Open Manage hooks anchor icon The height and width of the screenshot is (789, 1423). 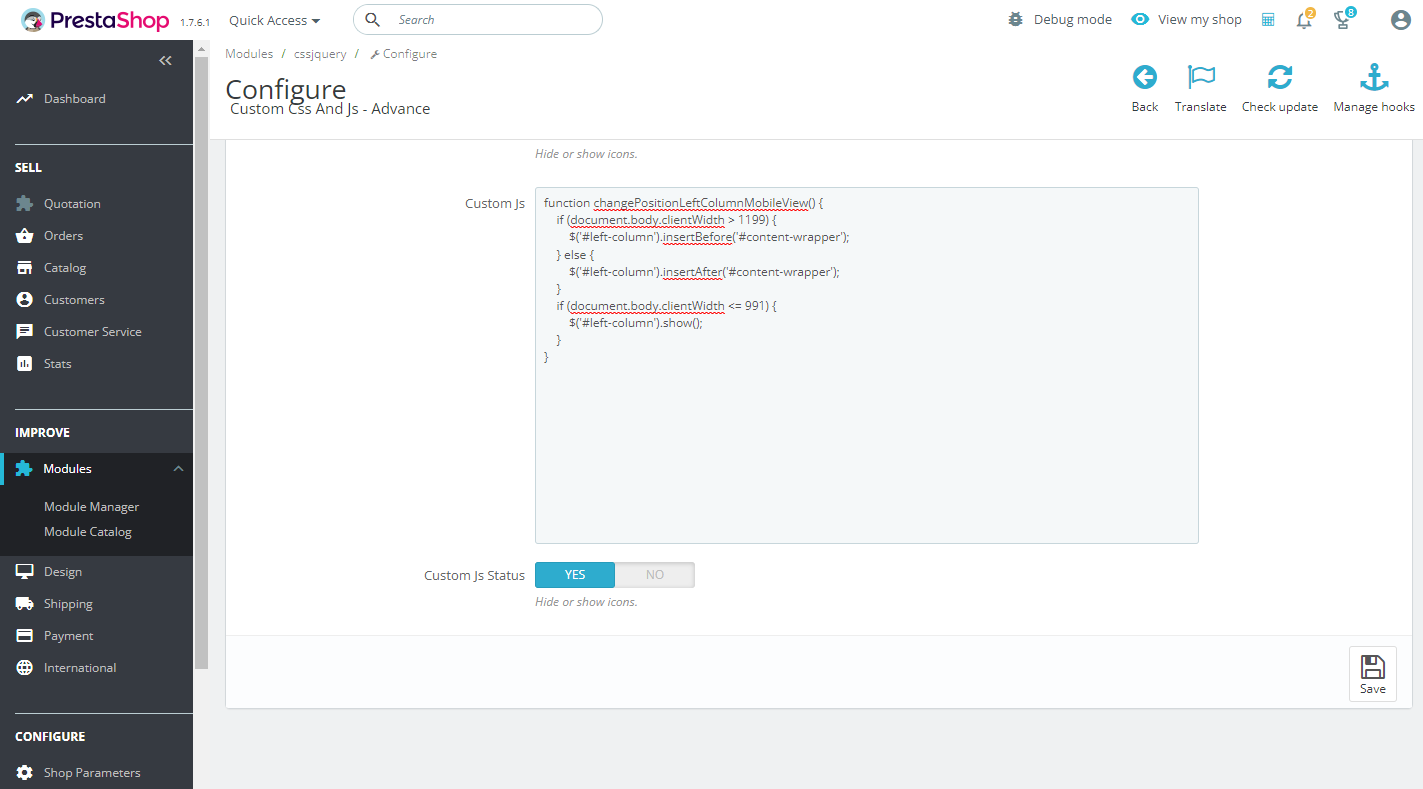click(x=1374, y=77)
